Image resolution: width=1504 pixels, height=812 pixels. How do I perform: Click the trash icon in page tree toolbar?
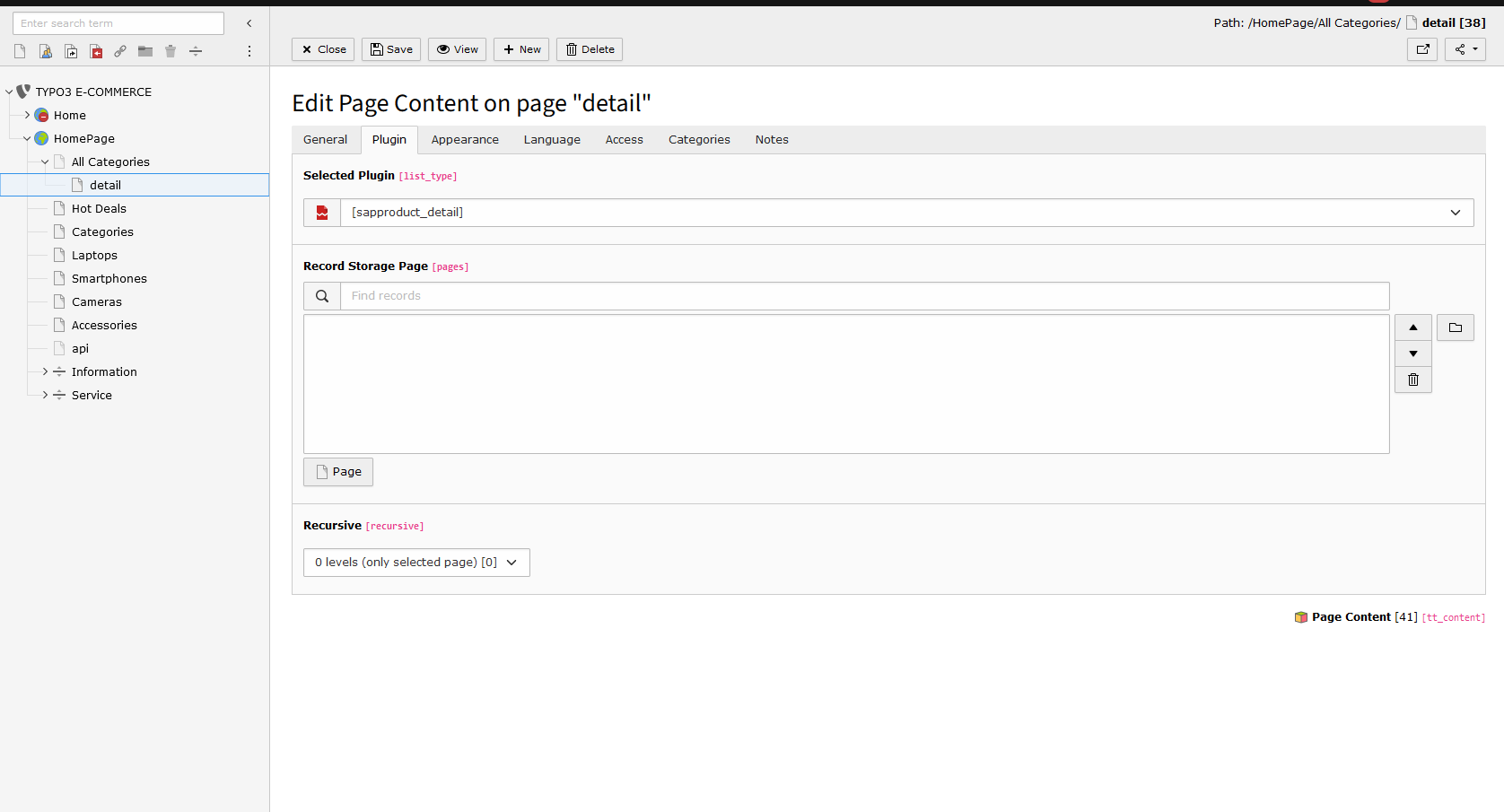tap(171, 51)
